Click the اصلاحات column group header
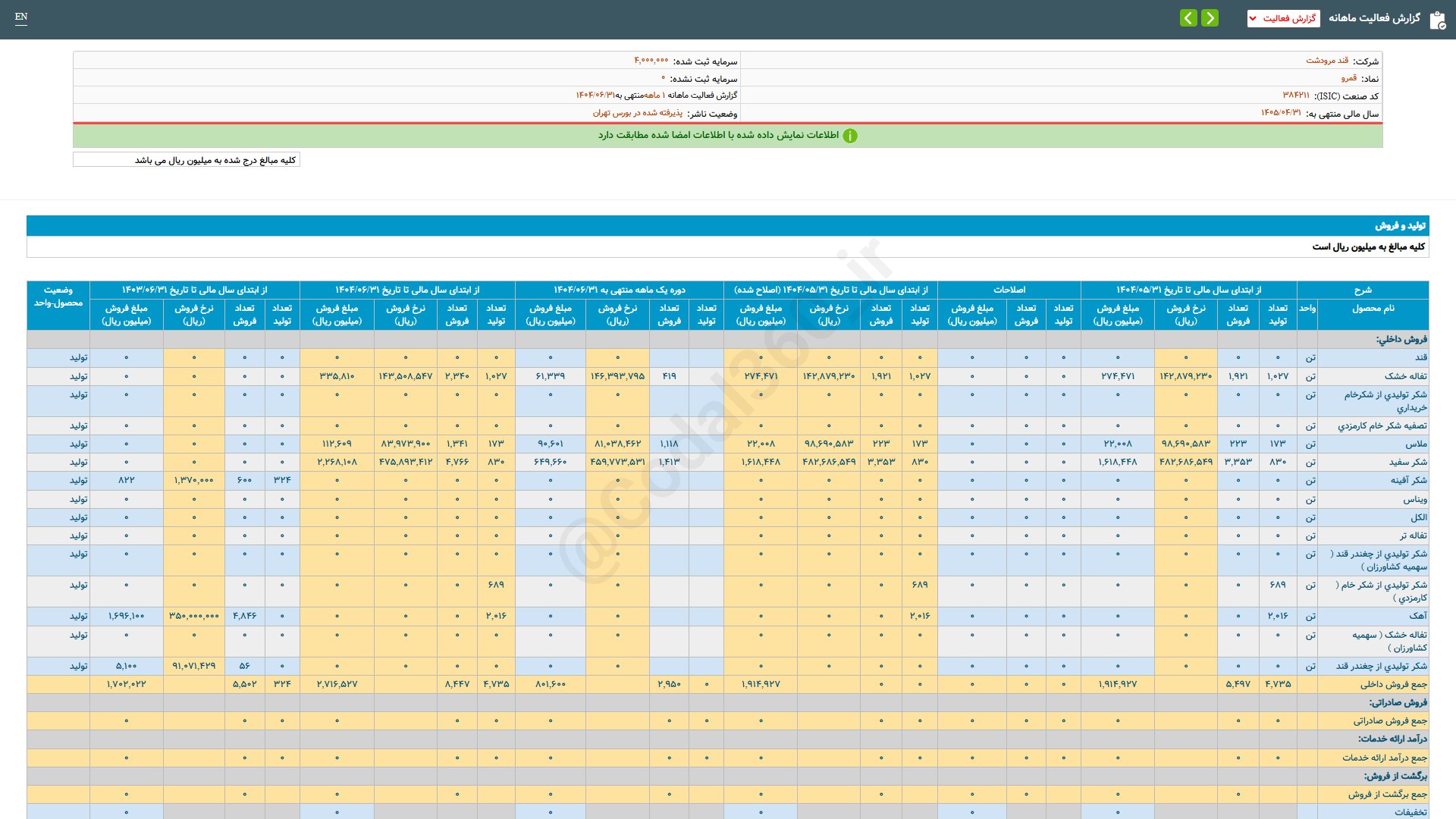The width and height of the screenshot is (1456, 819). coord(1009,290)
